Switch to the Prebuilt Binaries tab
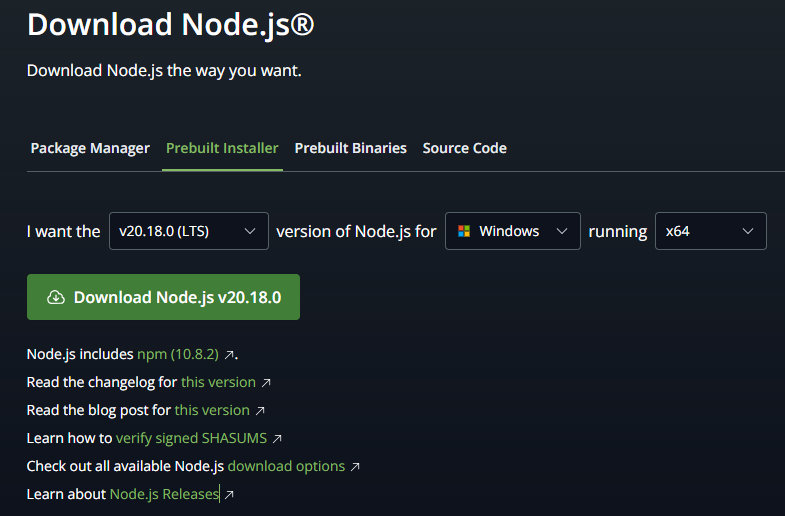Image resolution: width=785 pixels, height=516 pixels. click(x=350, y=148)
